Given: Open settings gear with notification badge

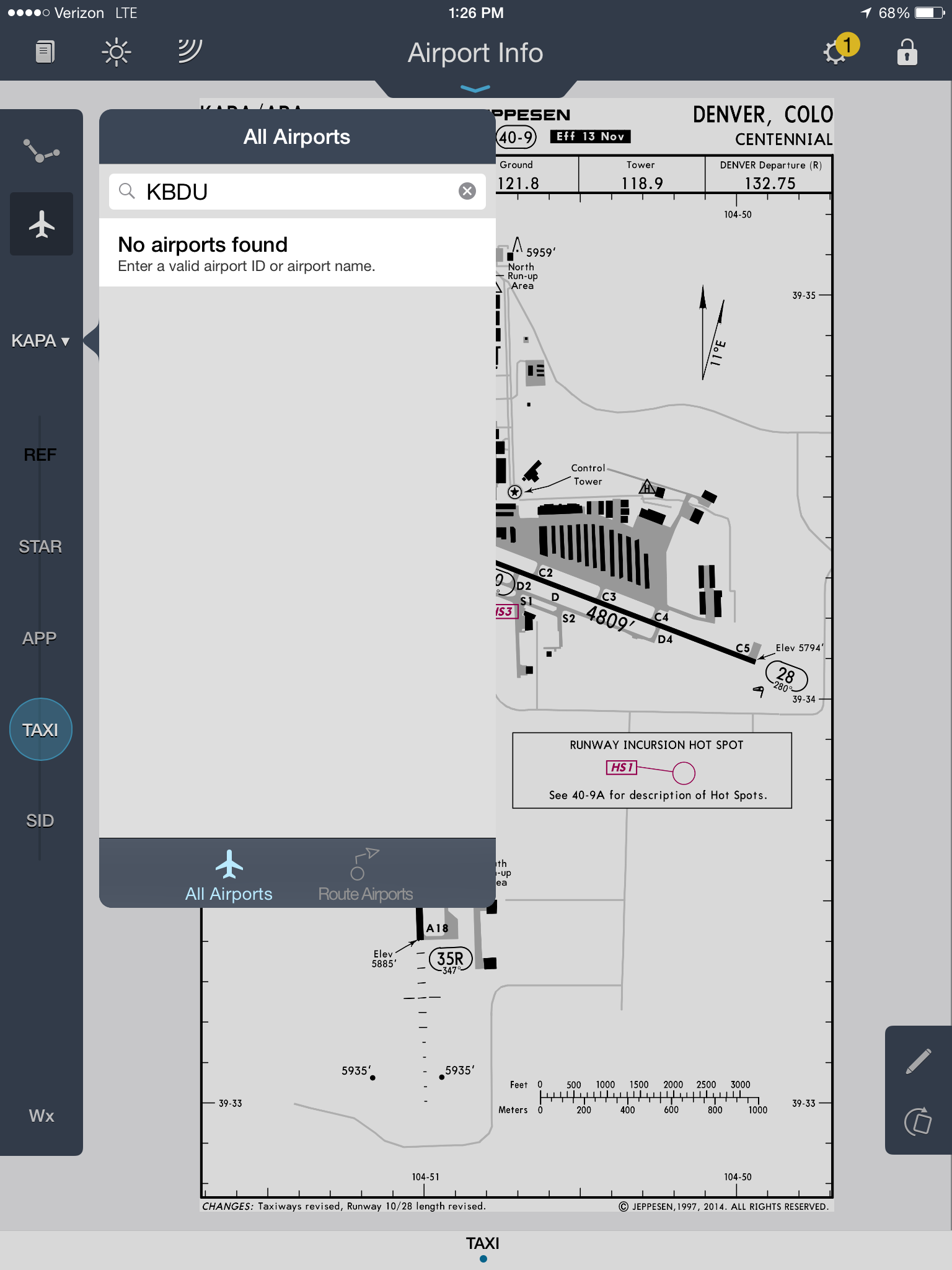Looking at the screenshot, I should pos(840,50).
